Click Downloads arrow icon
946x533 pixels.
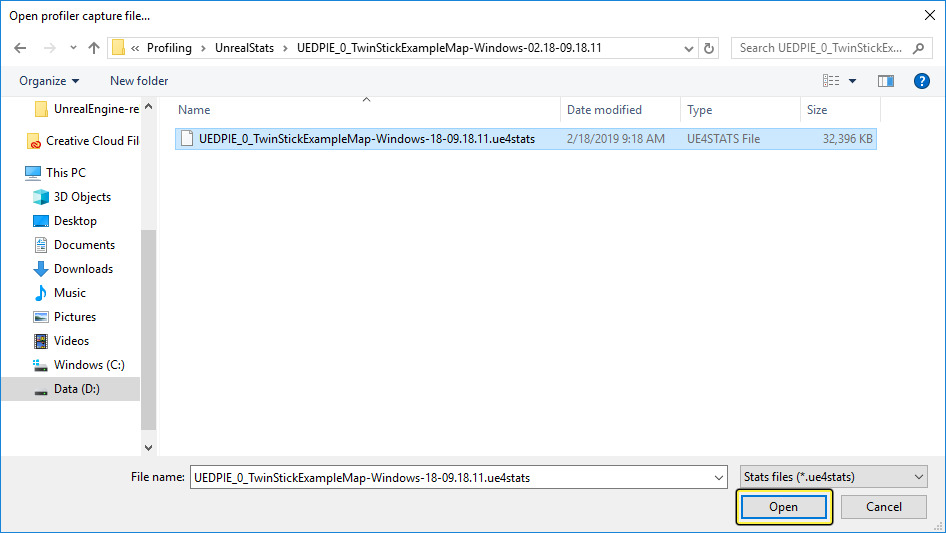[x=41, y=269]
